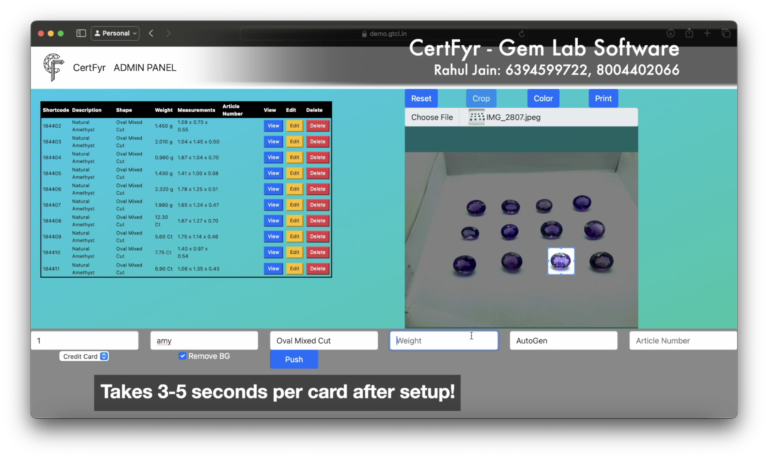
Task: Click the JPEG file icon beside IMG_2807
Action: click(x=476, y=117)
